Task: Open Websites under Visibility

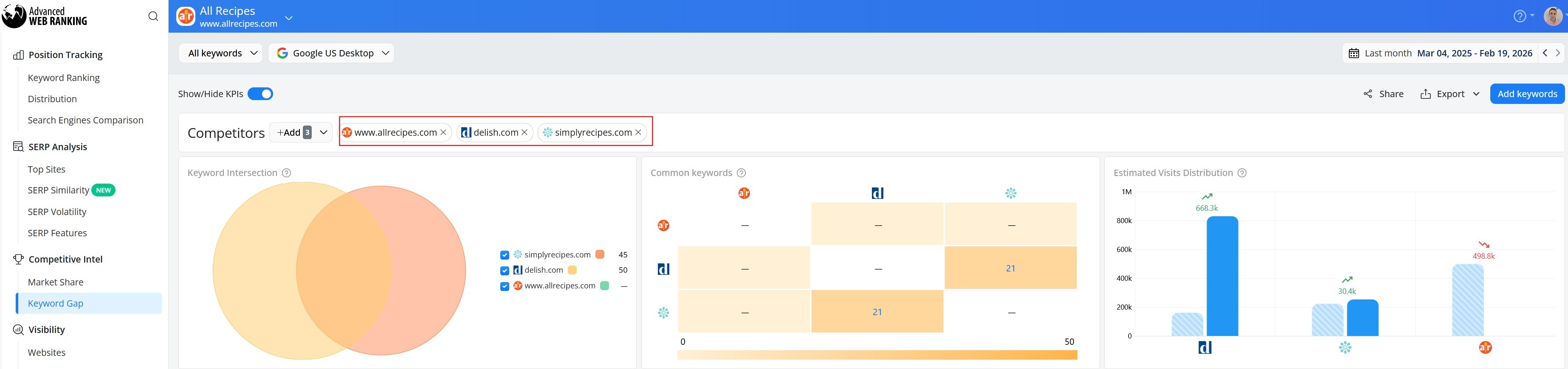Action: [46, 352]
